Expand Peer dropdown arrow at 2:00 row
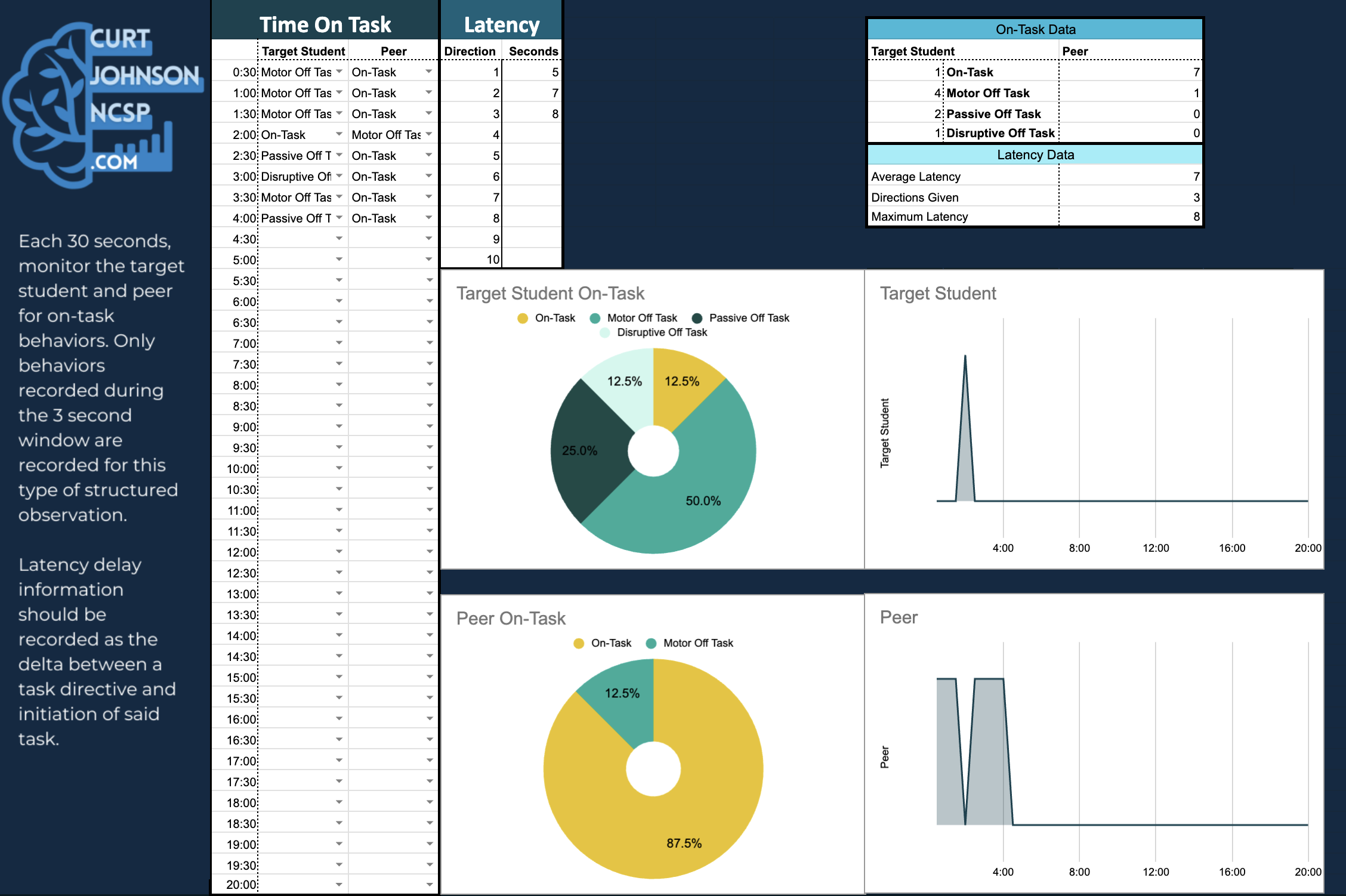Viewport: 1346px width, 896px height. 429,134
